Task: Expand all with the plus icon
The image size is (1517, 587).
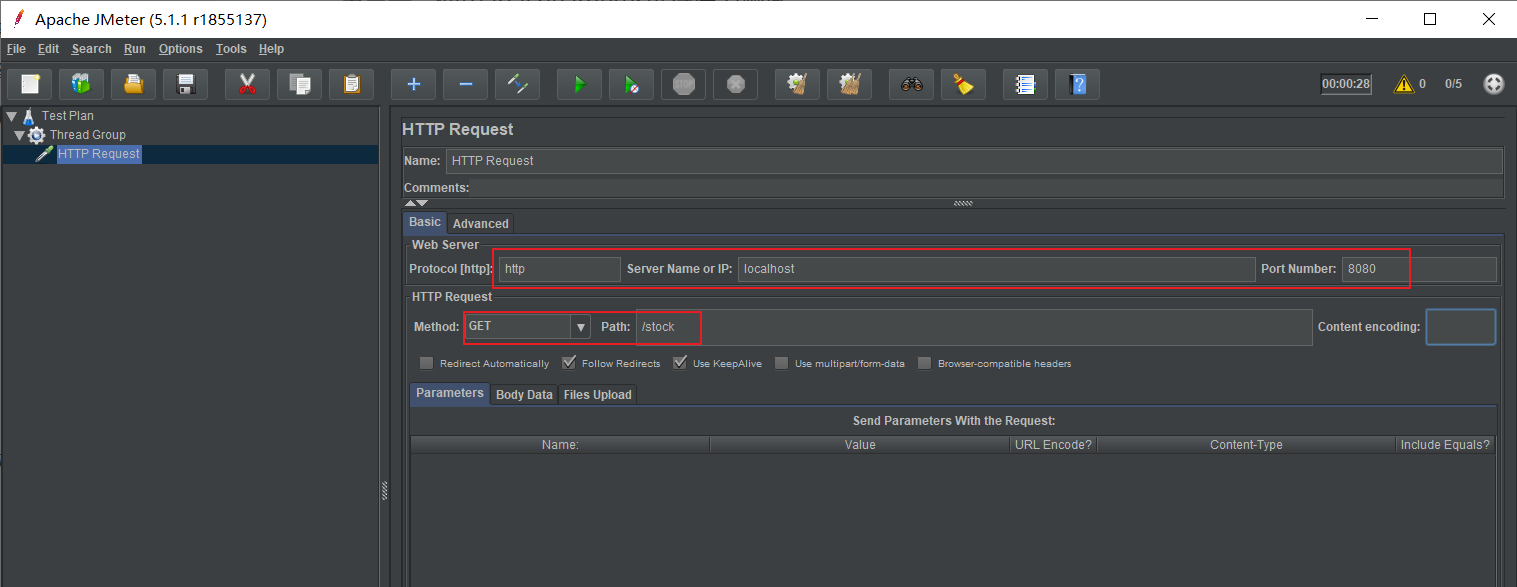Action: point(413,84)
